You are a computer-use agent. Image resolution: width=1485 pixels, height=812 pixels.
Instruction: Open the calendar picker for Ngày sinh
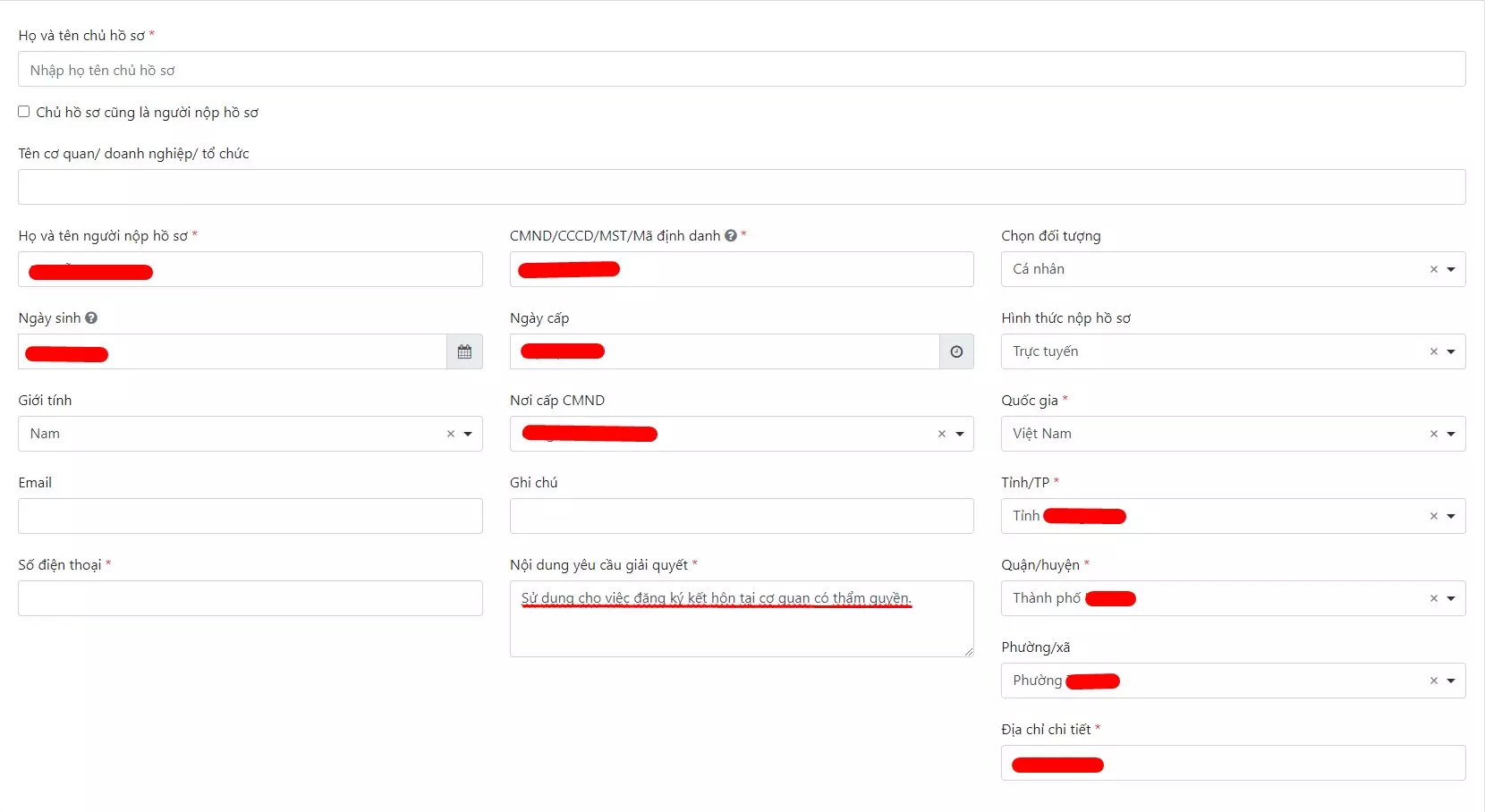point(464,351)
